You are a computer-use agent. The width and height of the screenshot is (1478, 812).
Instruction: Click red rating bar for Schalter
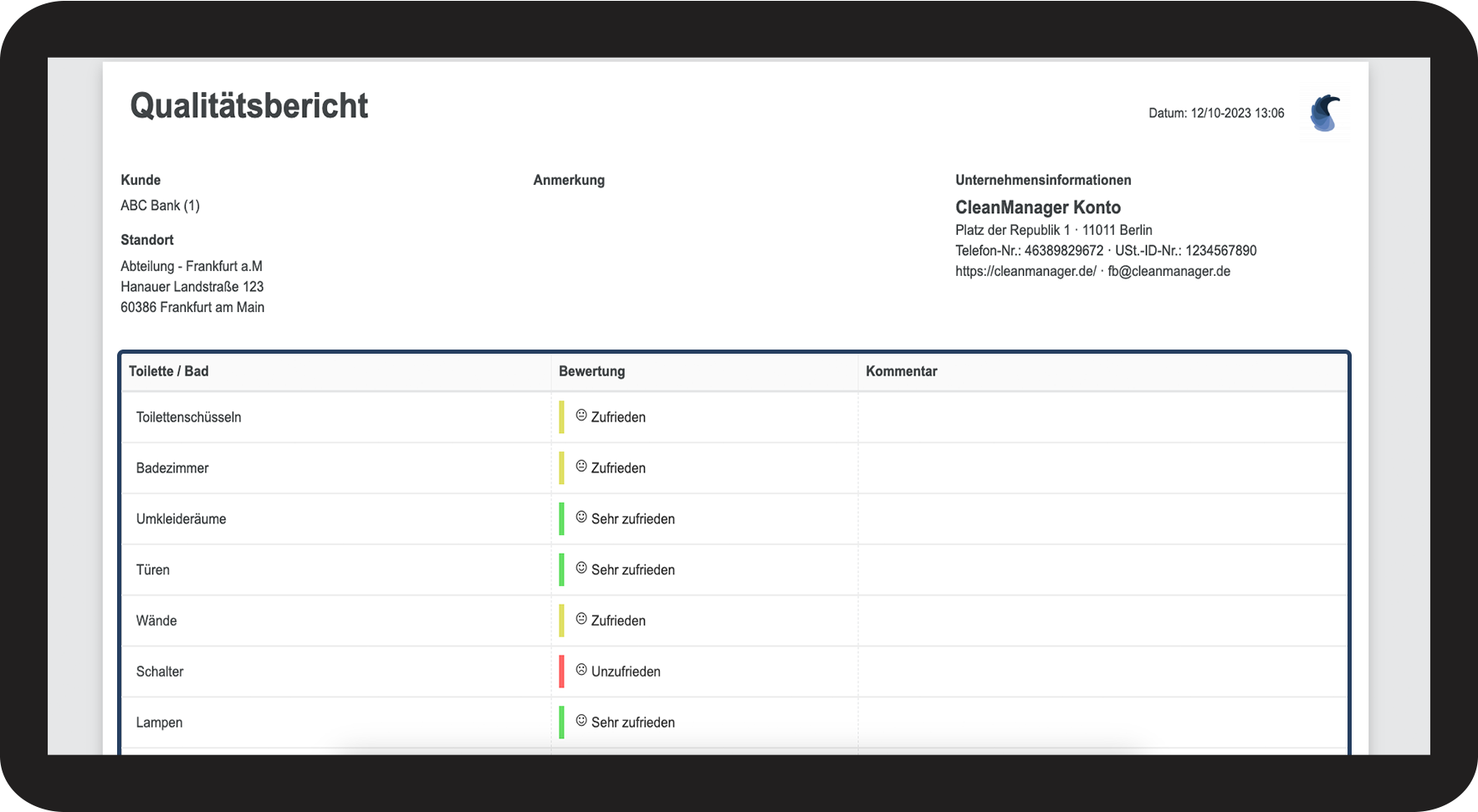click(561, 672)
